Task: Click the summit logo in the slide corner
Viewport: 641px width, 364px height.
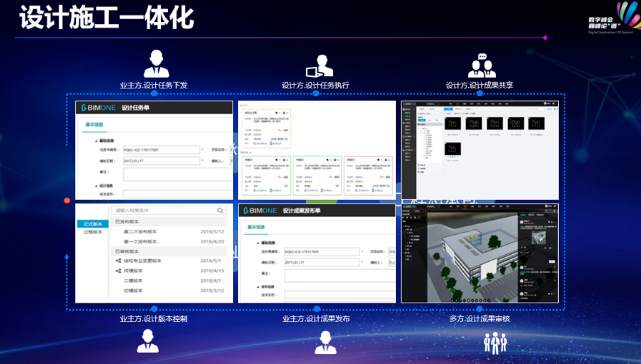Action: [x=614, y=18]
